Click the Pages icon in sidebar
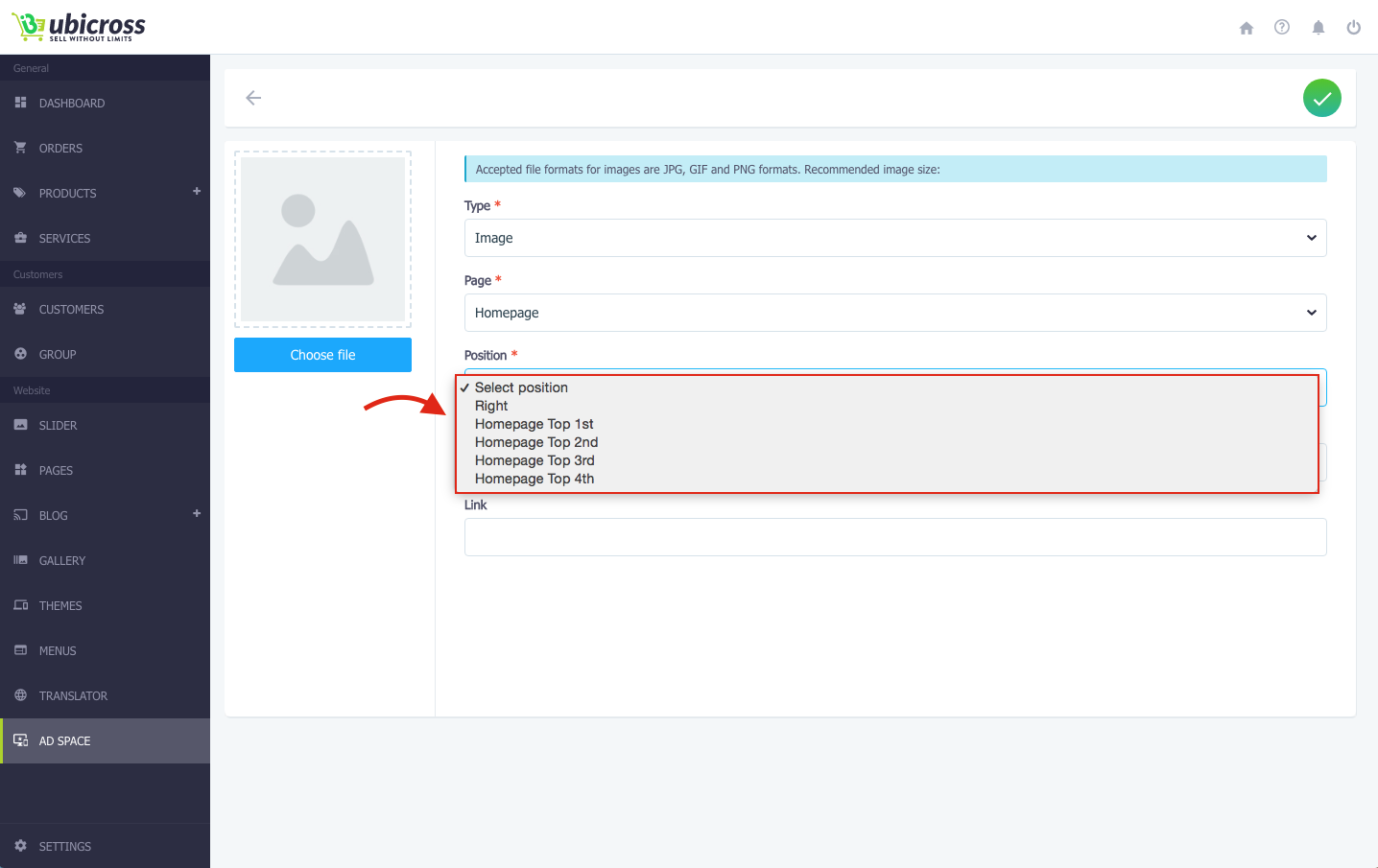The image size is (1378, 868). tap(20, 470)
